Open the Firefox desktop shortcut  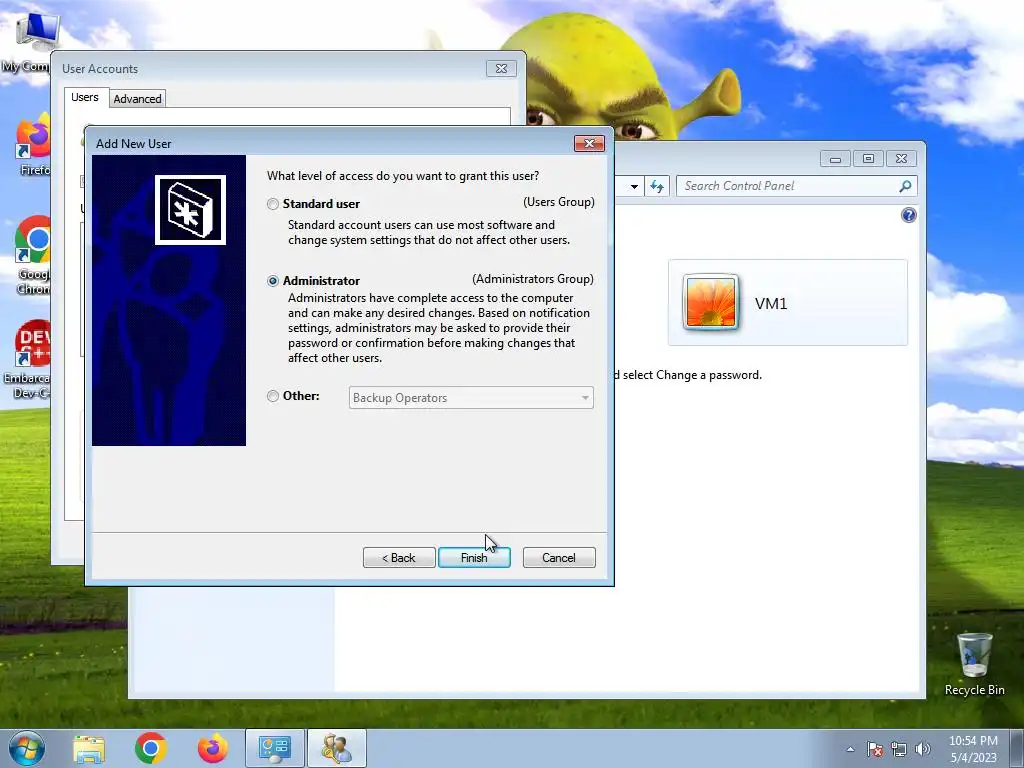(31, 145)
